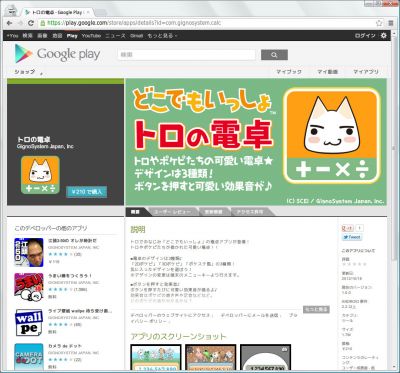The height and width of the screenshot is (373, 400).
Task: Click the address bar URL
Action: click(134, 23)
